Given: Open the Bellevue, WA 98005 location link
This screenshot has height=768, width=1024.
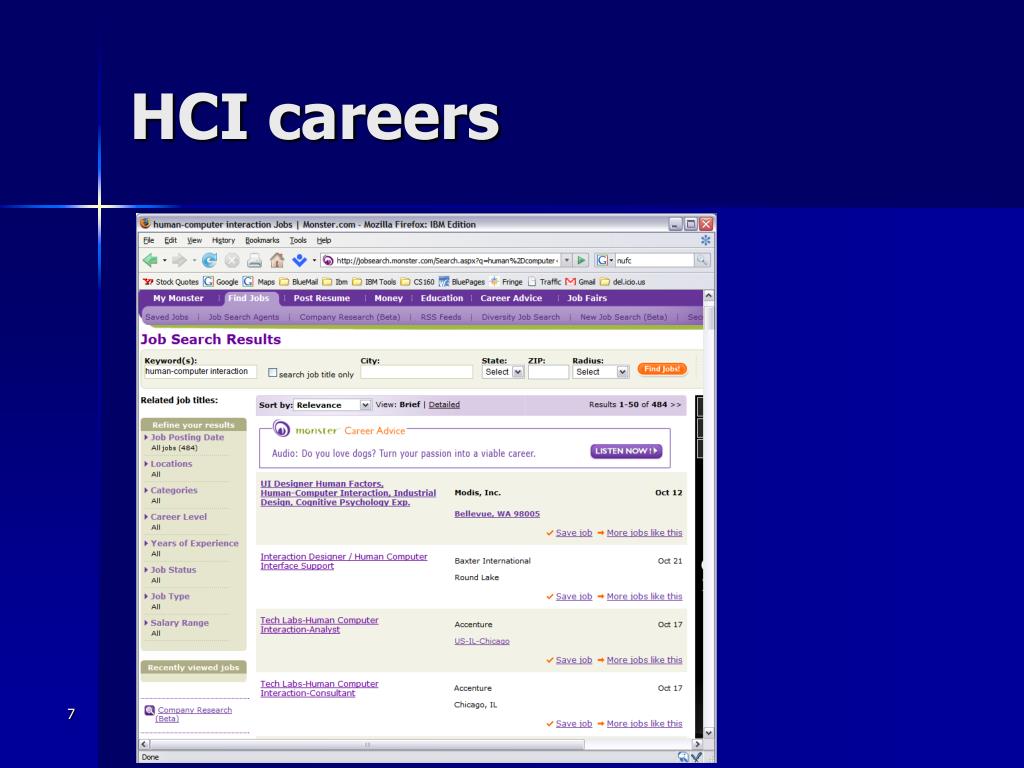Looking at the screenshot, I should [497, 514].
